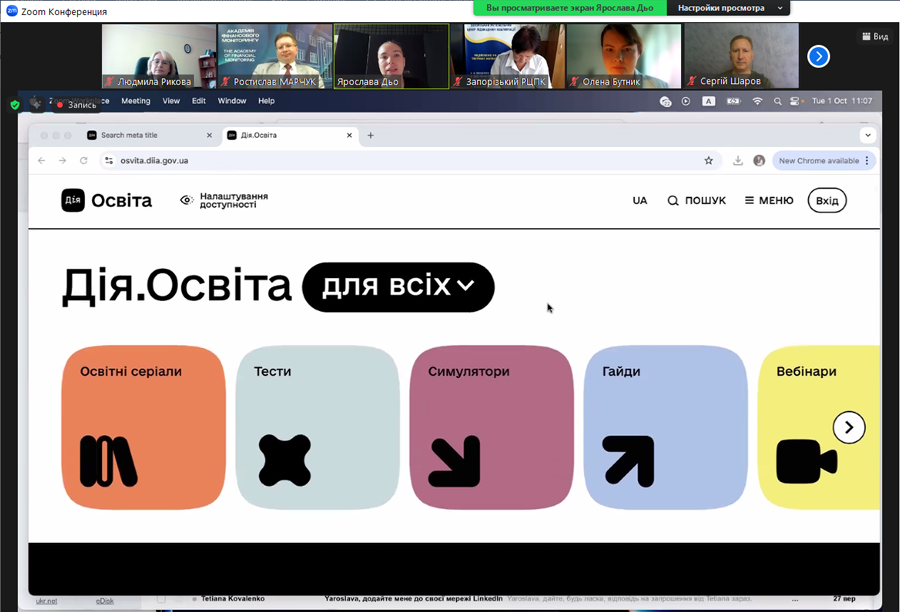
Task: Focus the osvita.diia.gov.ua address bar
Action: (x=408, y=161)
